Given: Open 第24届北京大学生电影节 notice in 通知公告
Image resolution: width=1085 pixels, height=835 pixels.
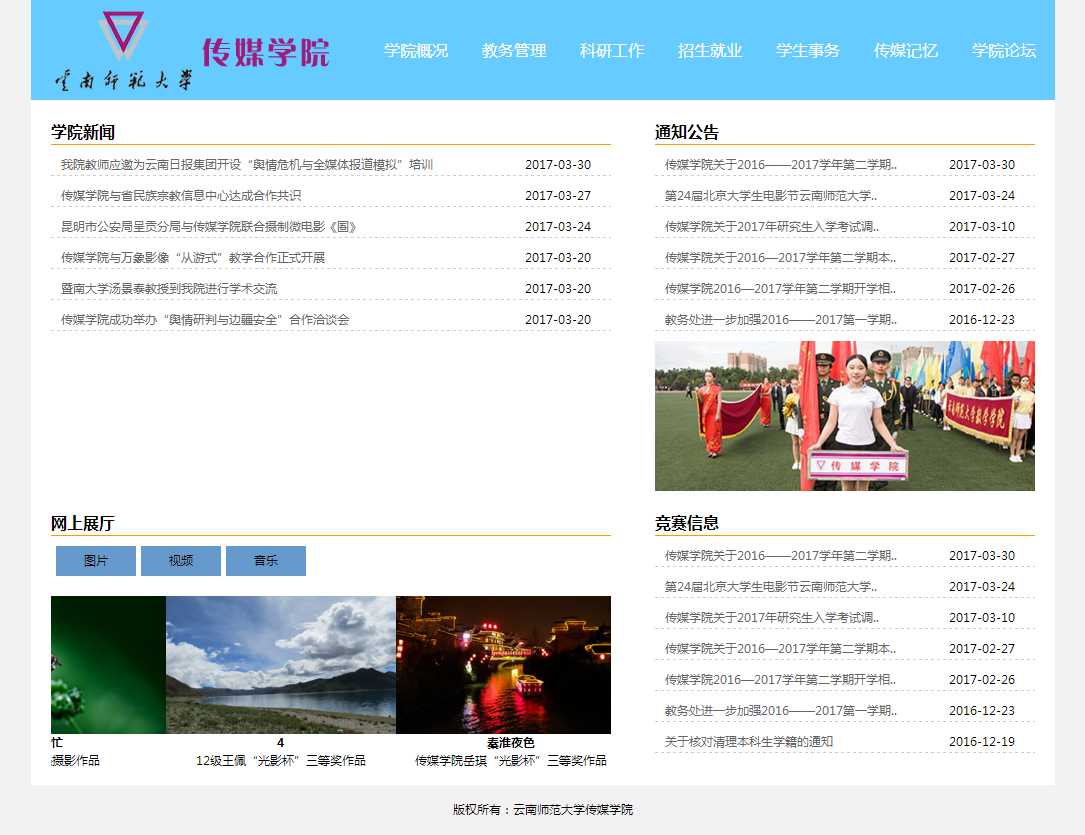Looking at the screenshot, I should (x=771, y=196).
